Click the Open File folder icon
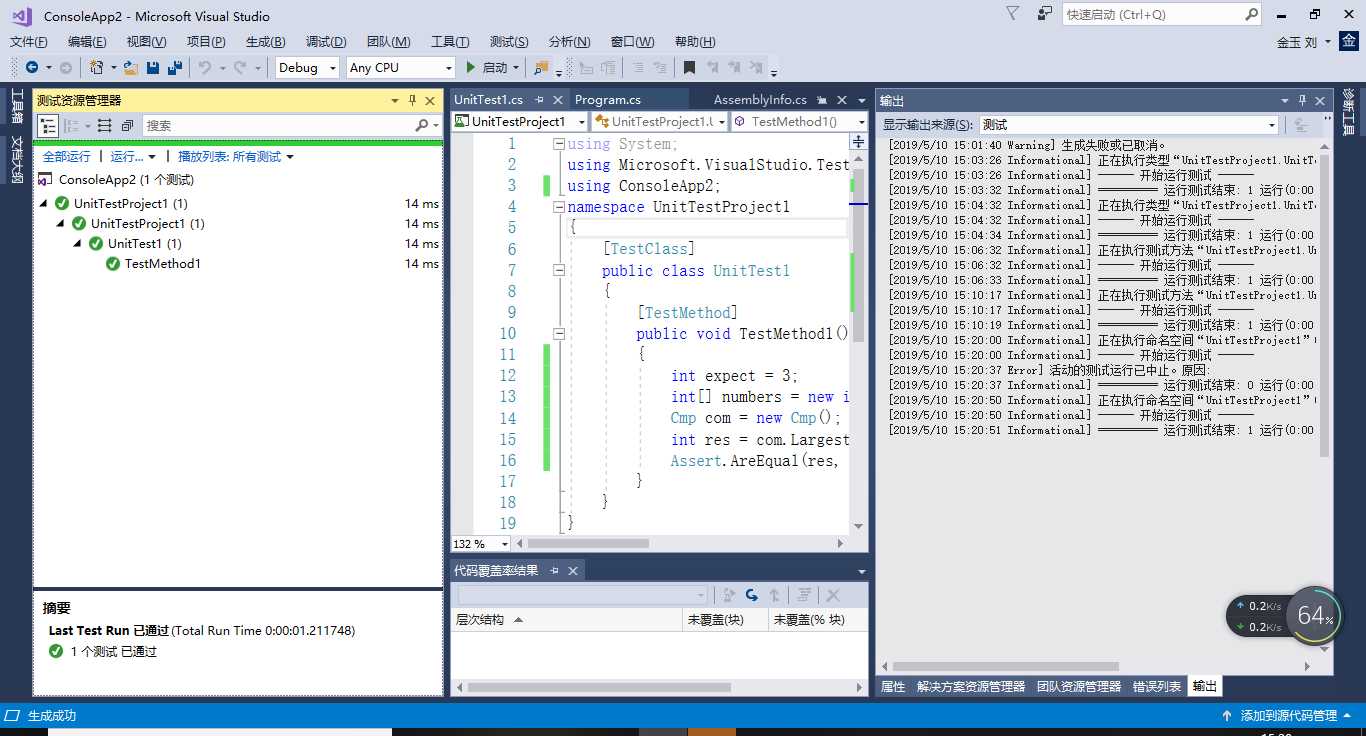The image size is (1366, 736). click(x=131, y=67)
